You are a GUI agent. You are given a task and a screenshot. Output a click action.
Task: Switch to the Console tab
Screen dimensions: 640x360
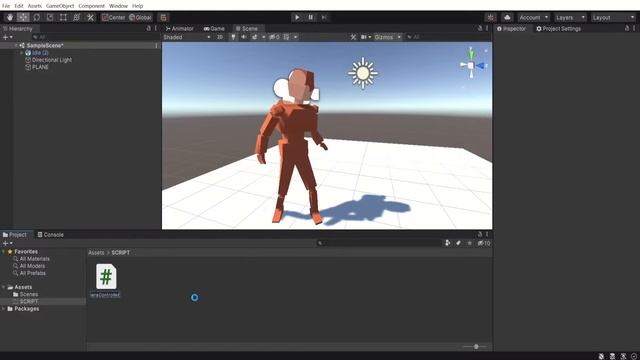tap(51, 235)
